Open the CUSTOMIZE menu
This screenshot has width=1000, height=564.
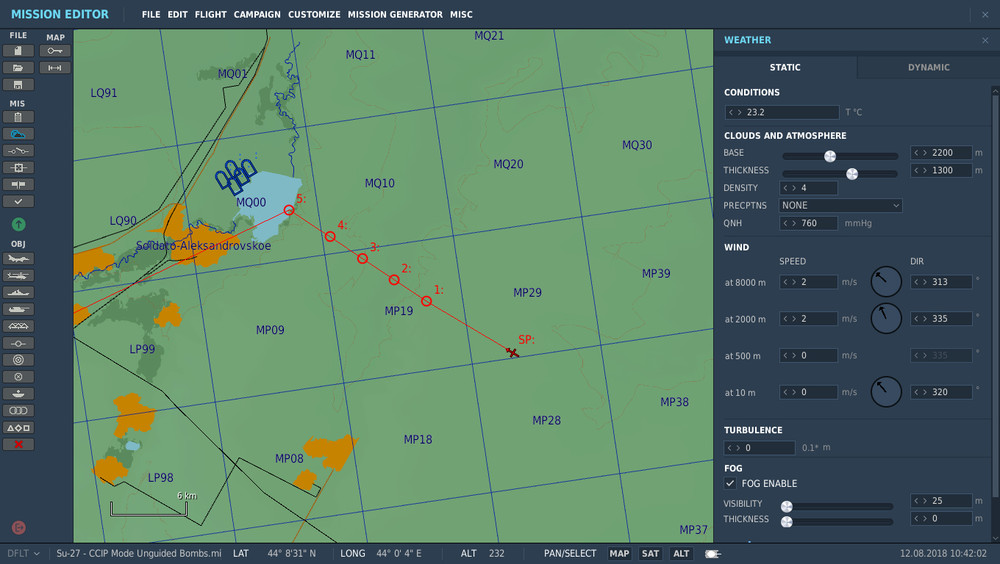pos(314,14)
